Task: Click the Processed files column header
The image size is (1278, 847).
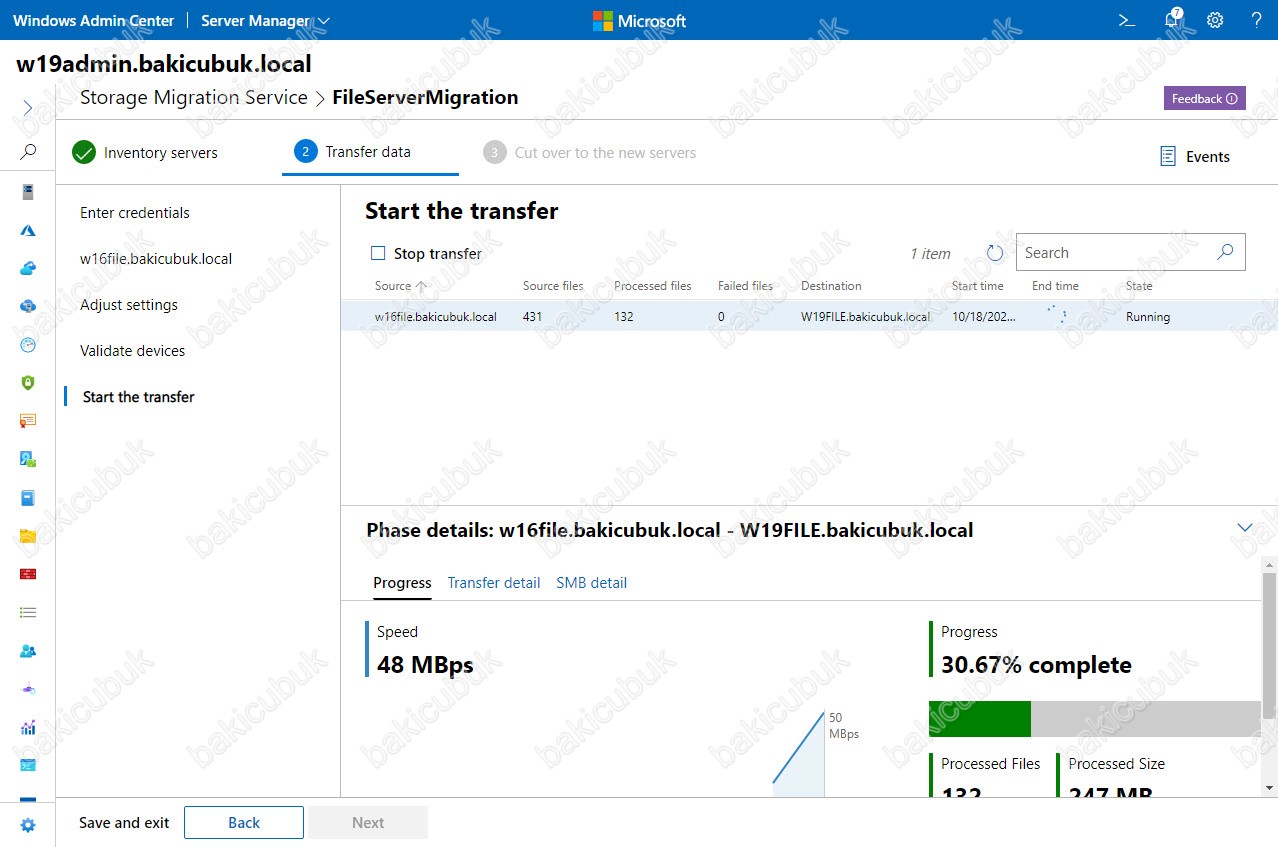Action: tap(653, 286)
